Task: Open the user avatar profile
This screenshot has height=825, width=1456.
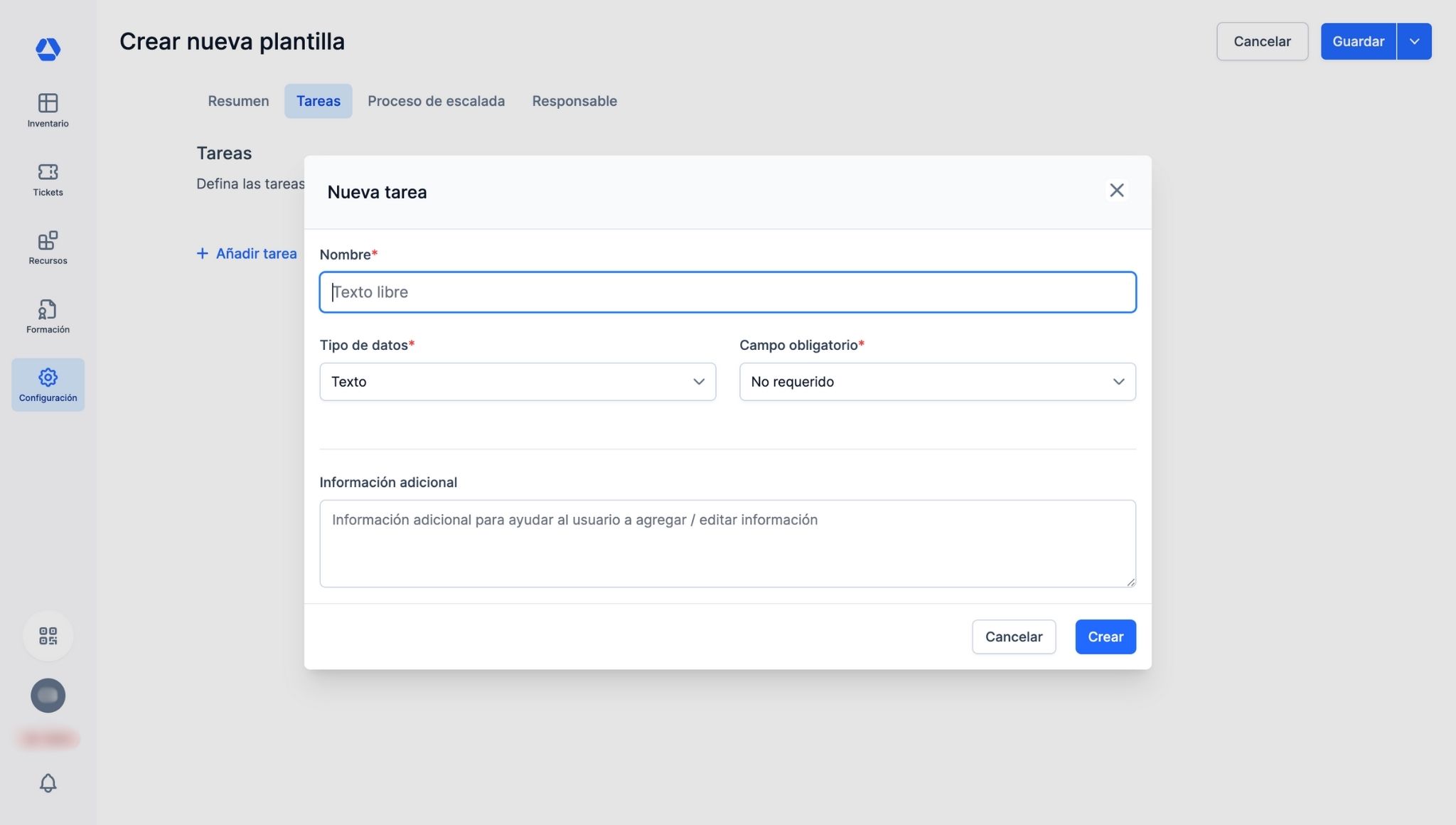Action: point(48,695)
